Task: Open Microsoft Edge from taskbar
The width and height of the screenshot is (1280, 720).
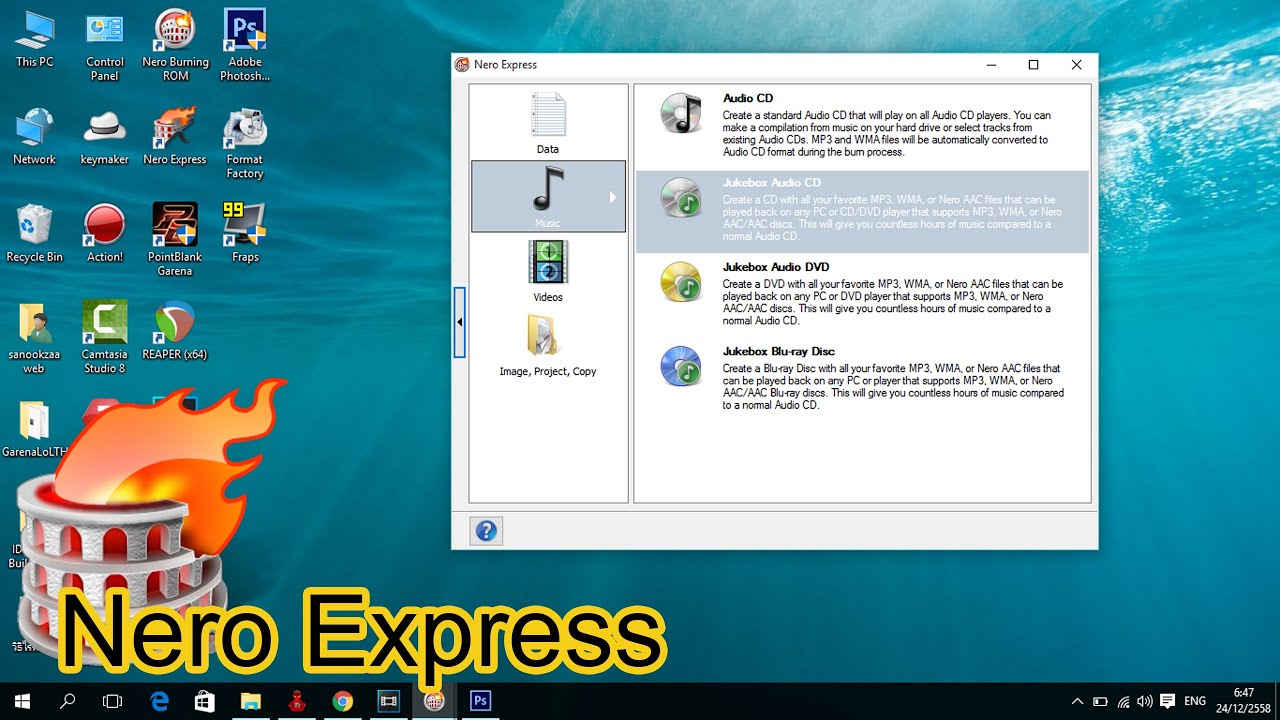Action: pos(159,701)
